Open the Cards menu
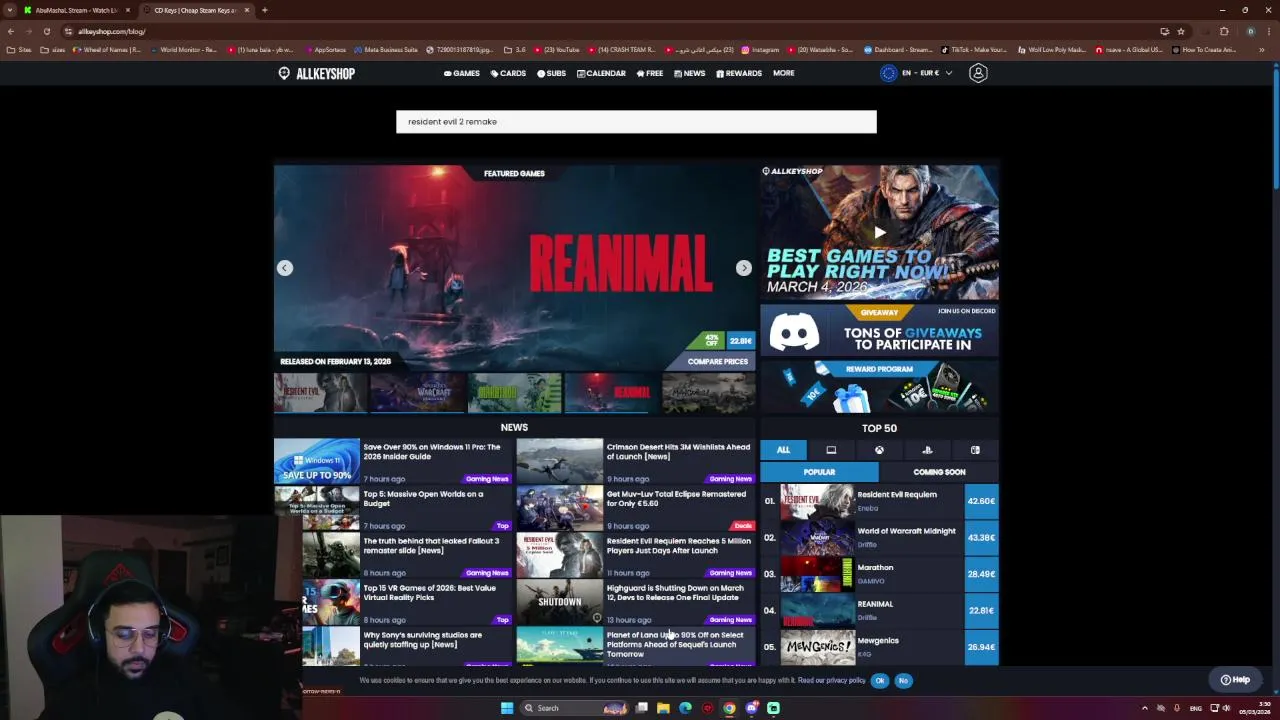This screenshot has width=1280, height=720. click(x=508, y=73)
